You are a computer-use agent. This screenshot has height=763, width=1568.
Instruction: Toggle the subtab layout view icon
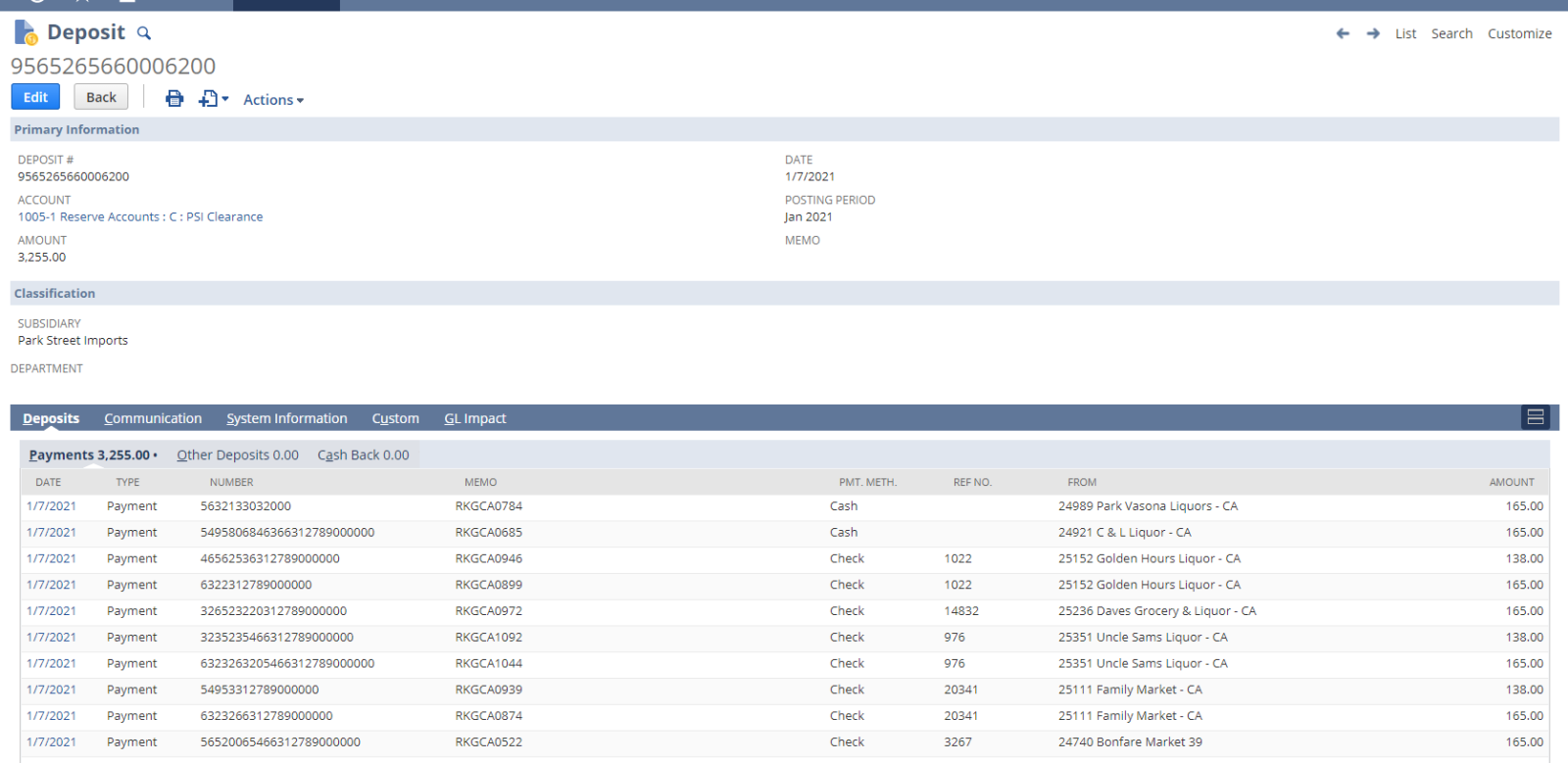pos(1536,417)
